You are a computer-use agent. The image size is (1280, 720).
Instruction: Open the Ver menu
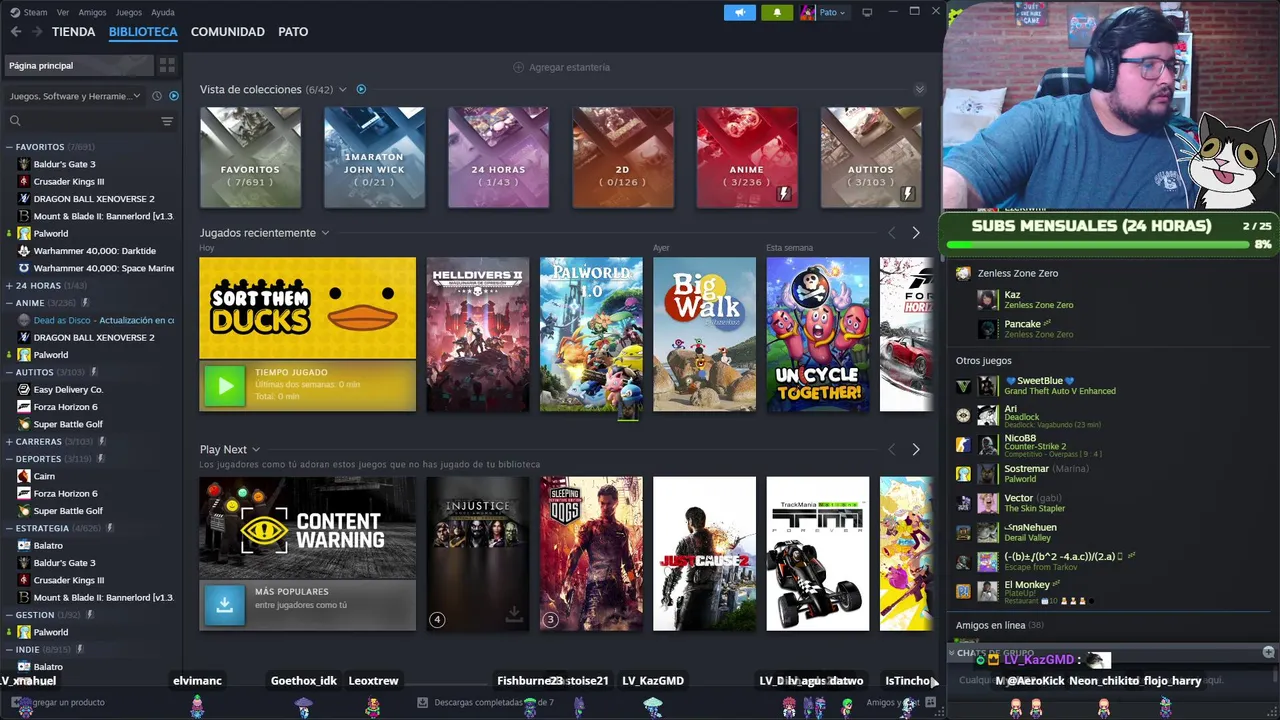point(63,12)
